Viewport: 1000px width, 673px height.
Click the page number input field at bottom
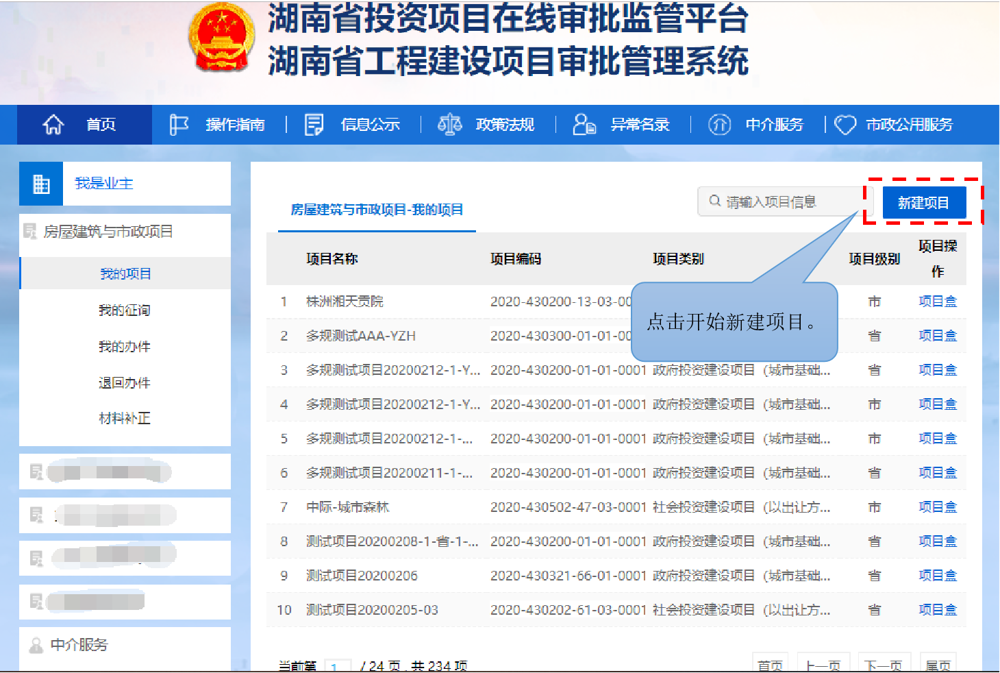tap(340, 663)
